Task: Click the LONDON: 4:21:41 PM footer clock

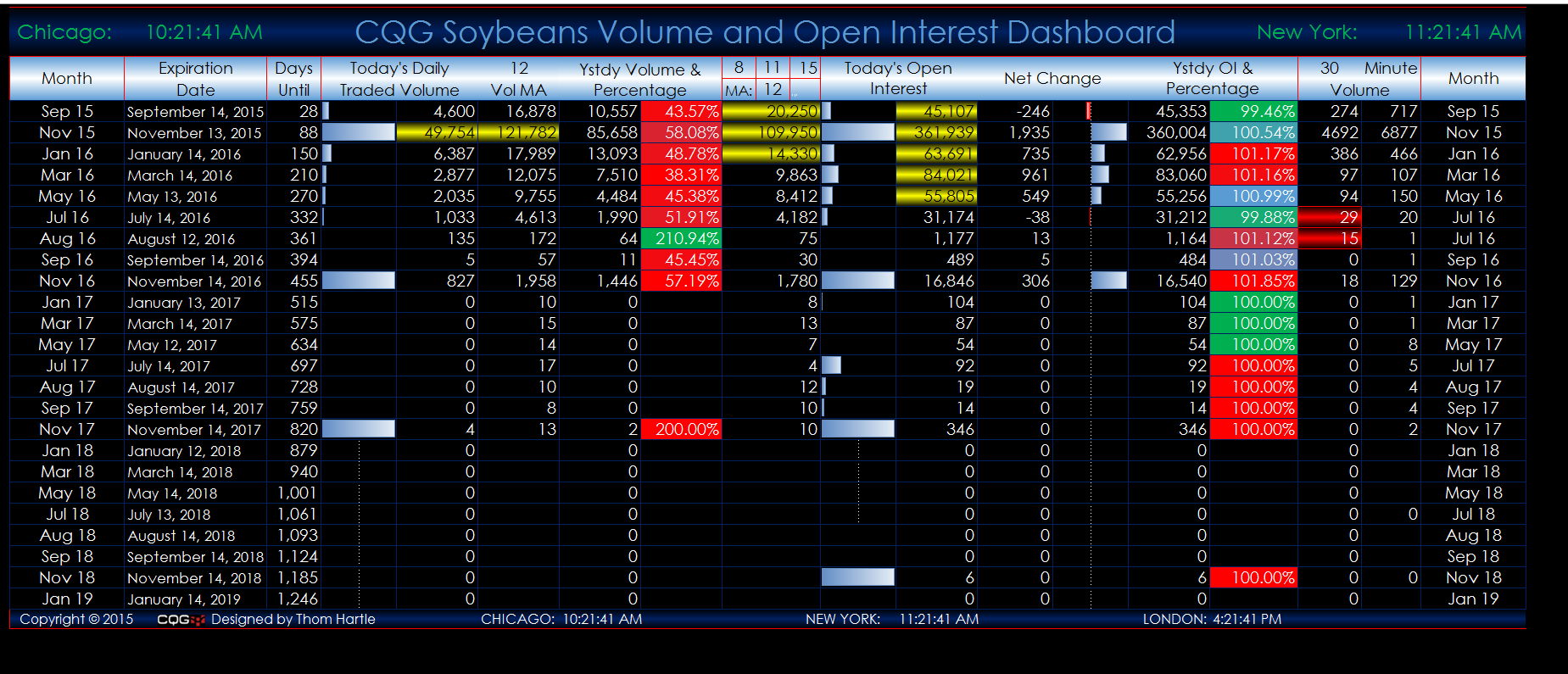Action: click(x=1212, y=619)
